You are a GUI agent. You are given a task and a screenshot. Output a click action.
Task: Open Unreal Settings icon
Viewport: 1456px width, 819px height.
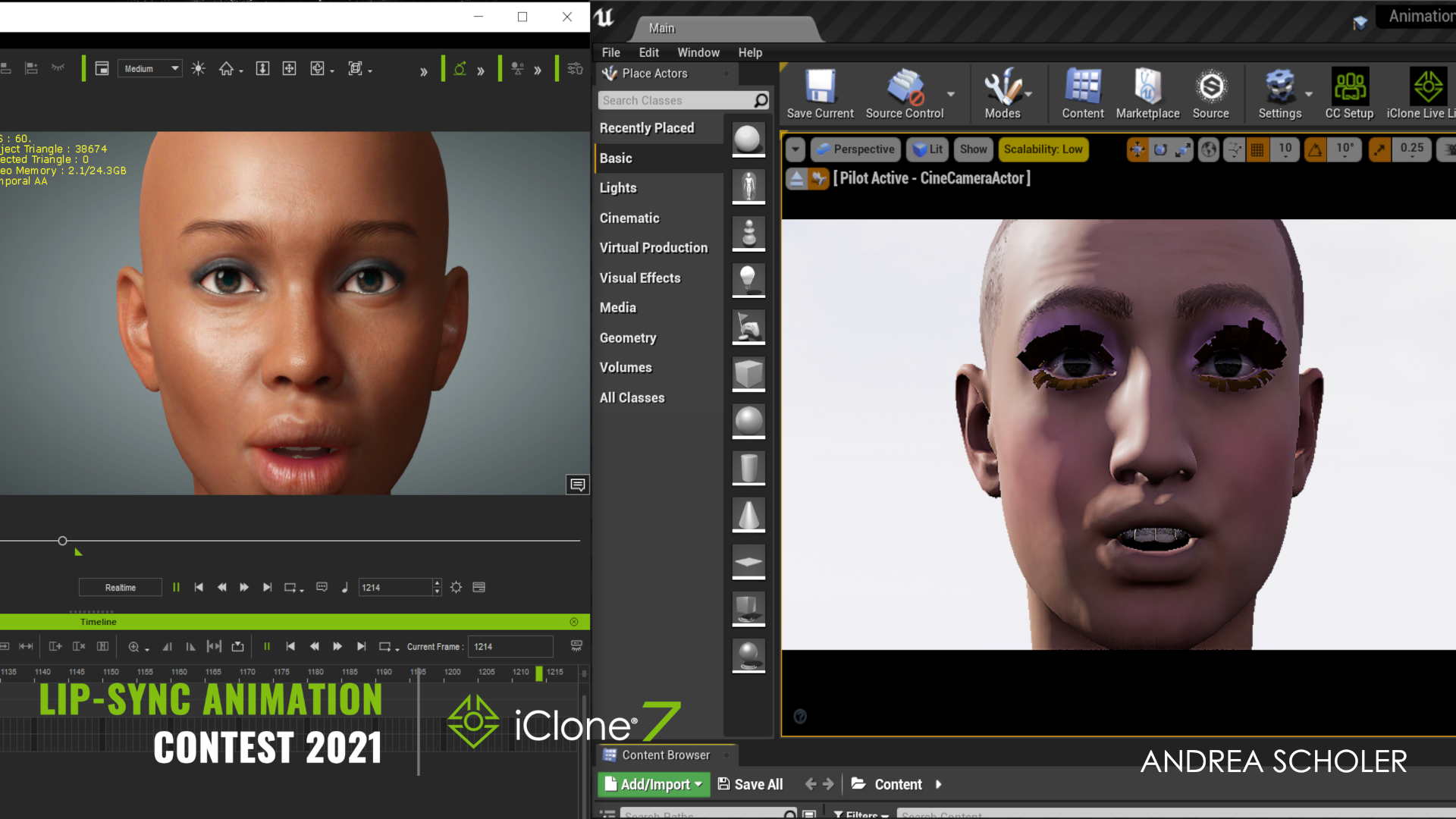click(x=1279, y=94)
